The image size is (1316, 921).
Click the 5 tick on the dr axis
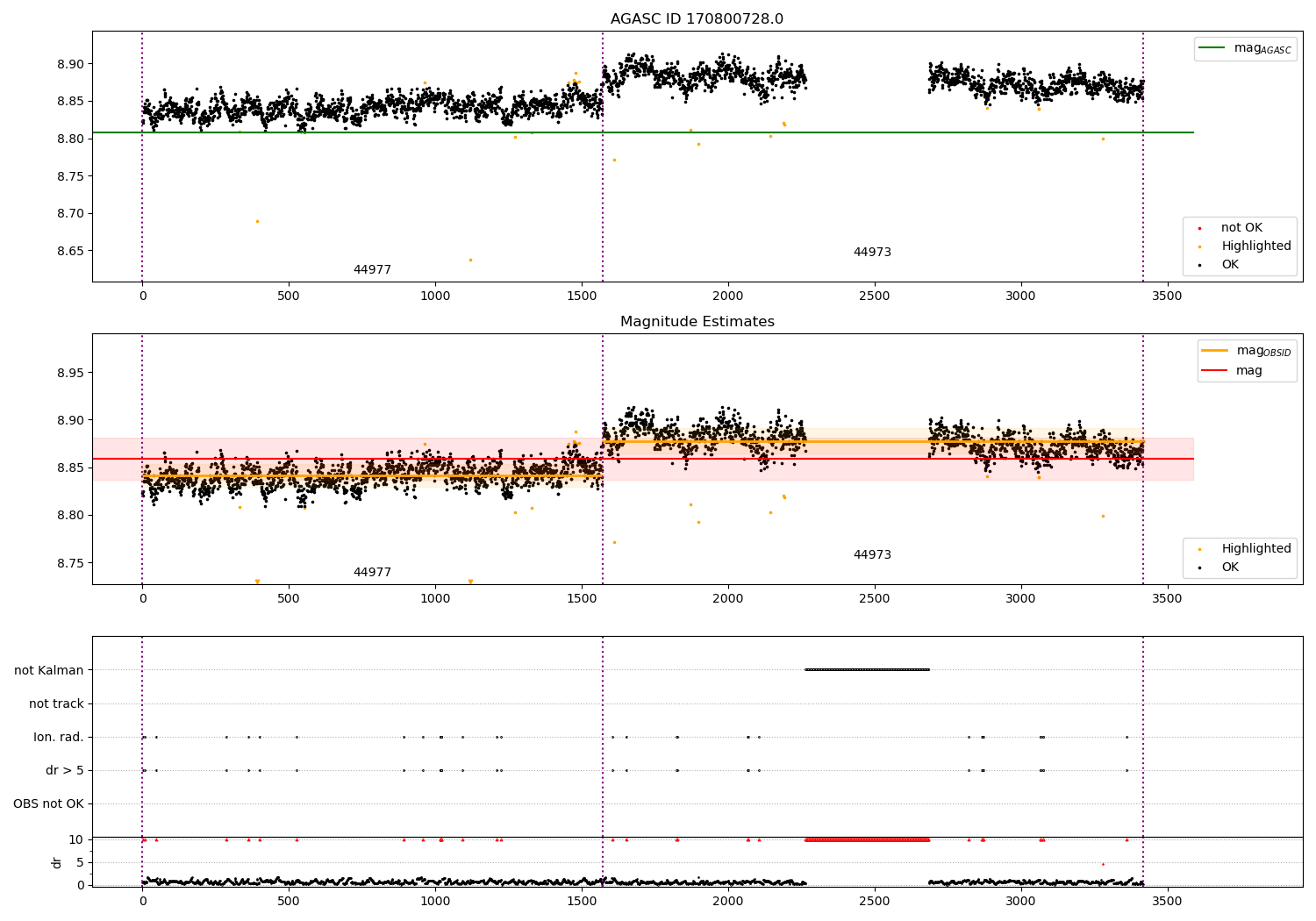pyautogui.click(x=81, y=862)
